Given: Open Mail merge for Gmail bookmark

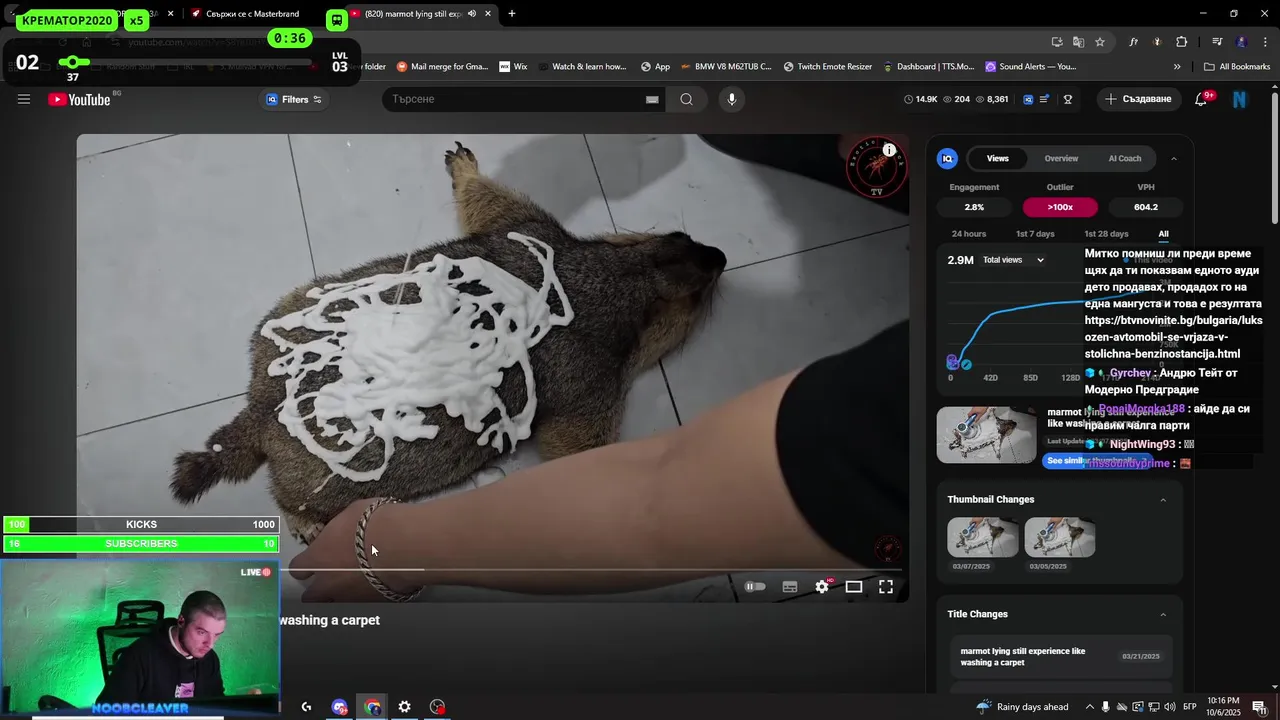Looking at the screenshot, I should [443, 67].
